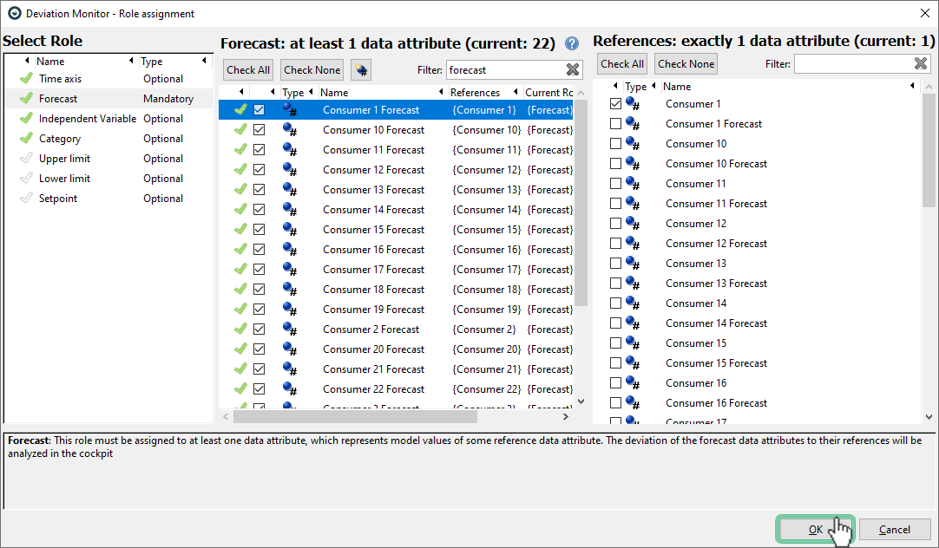Screen dimensions: 939x548
Task: Click the first column arrow in Forecast table header
Action: 241,92
